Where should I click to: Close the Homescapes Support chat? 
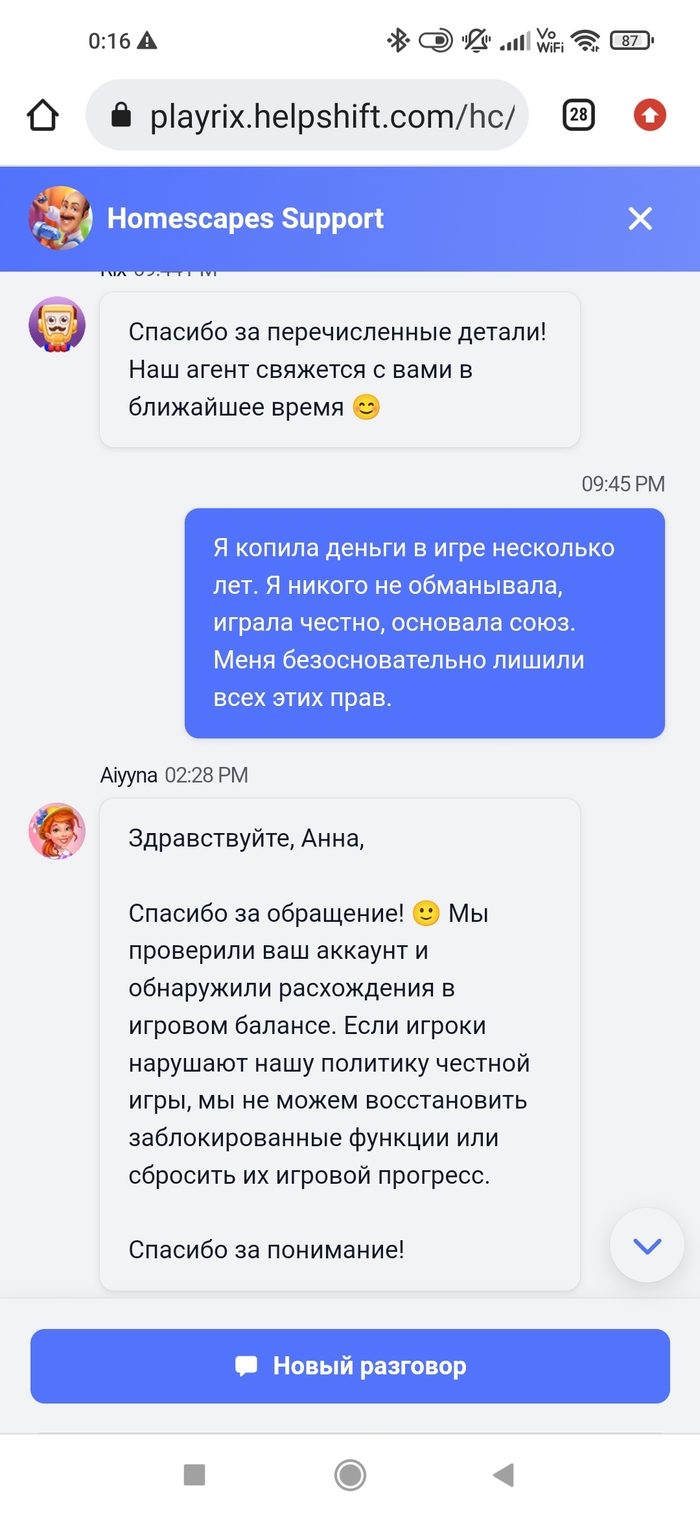640,219
